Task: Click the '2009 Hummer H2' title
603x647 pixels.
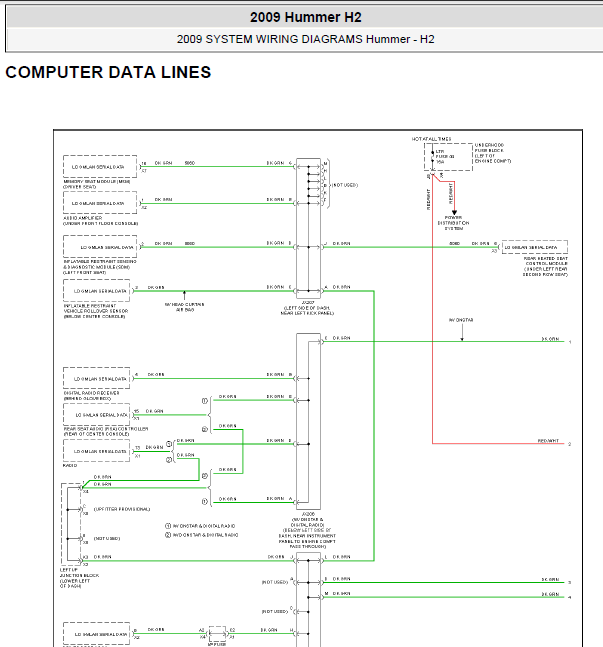Action: (x=305, y=17)
